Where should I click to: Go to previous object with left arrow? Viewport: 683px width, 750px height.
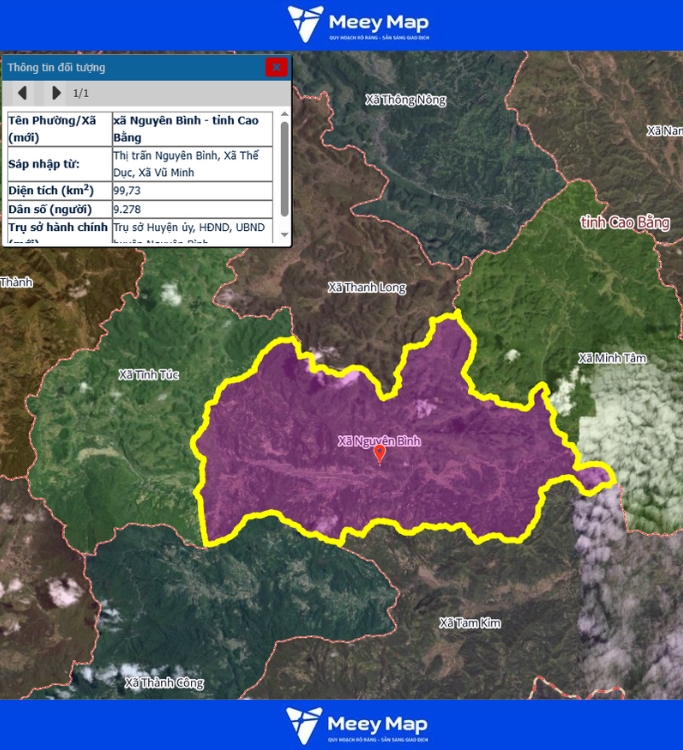(x=24, y=93)
